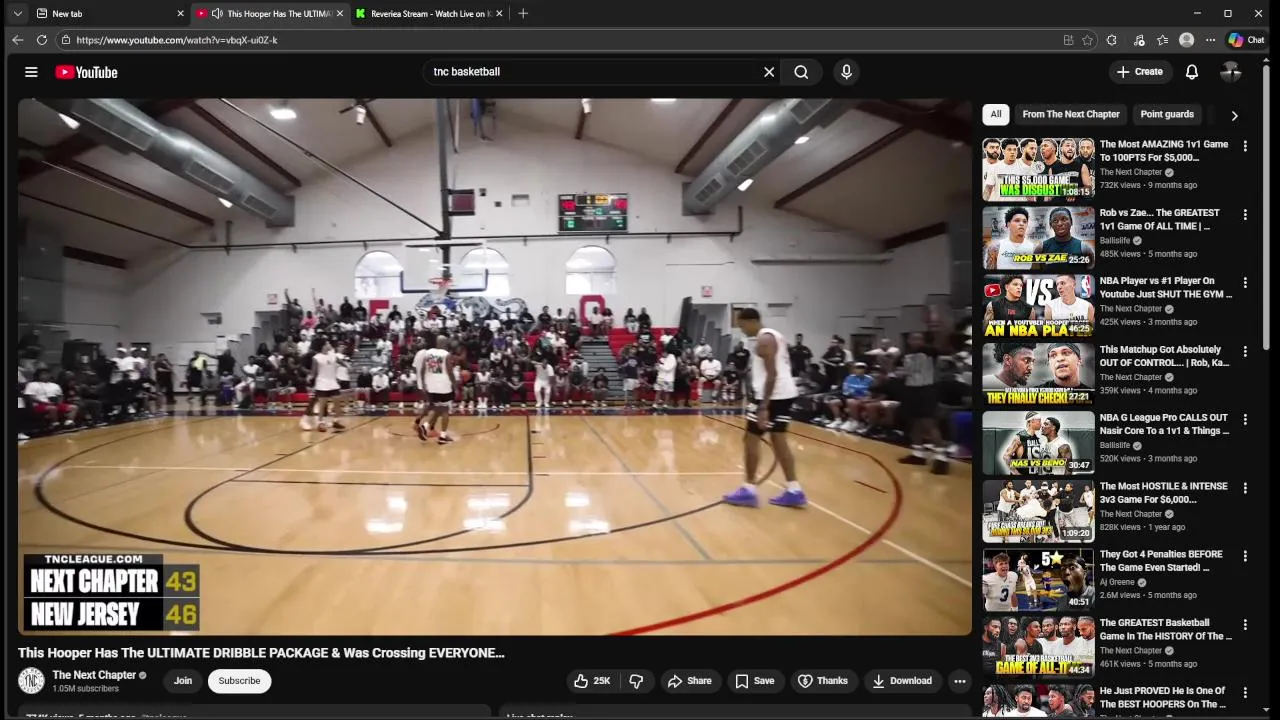Screen dimensions: 1280x720
Task: Open the Create menu
Action: 1140,72
